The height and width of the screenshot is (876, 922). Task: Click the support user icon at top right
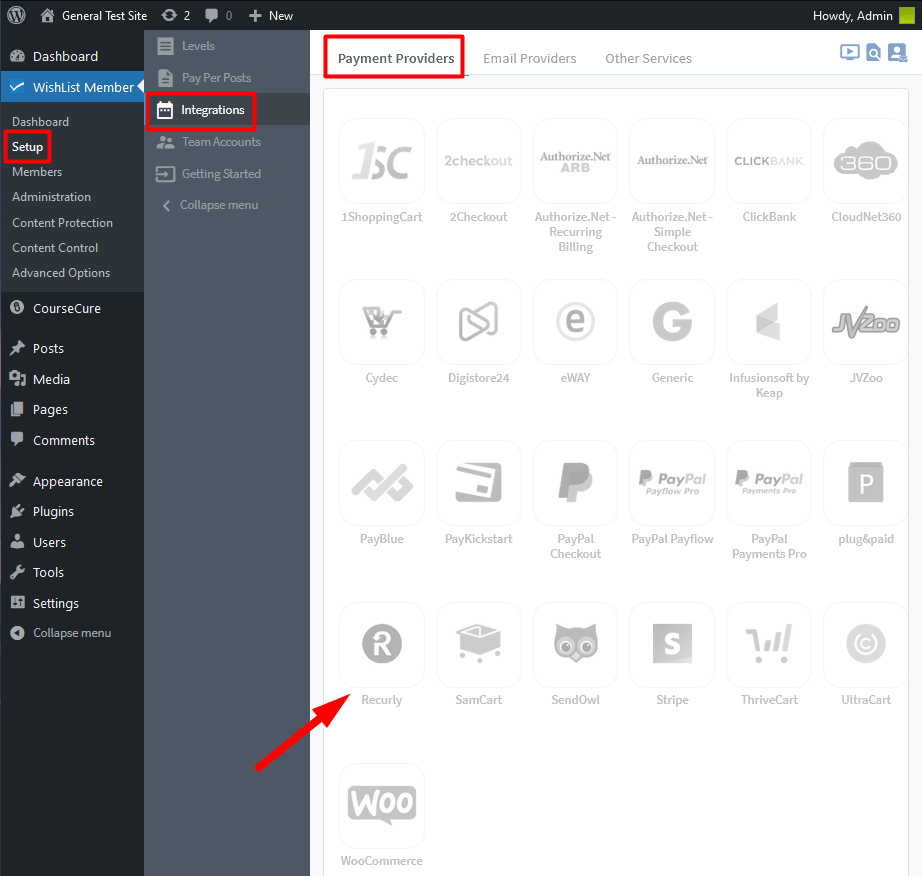897,52
